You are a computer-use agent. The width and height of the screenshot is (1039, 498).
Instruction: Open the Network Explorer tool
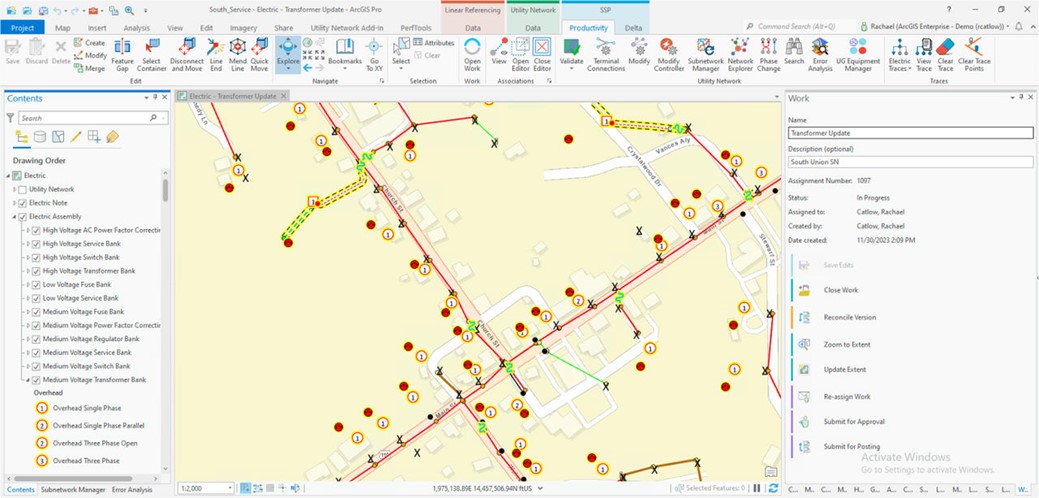[x=740, y=52]
